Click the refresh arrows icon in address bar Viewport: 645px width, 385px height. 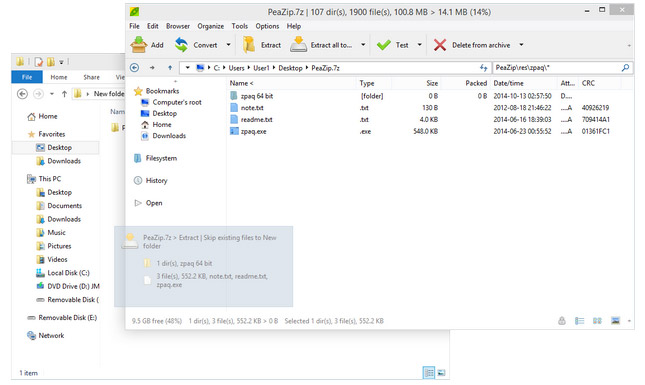483,67
